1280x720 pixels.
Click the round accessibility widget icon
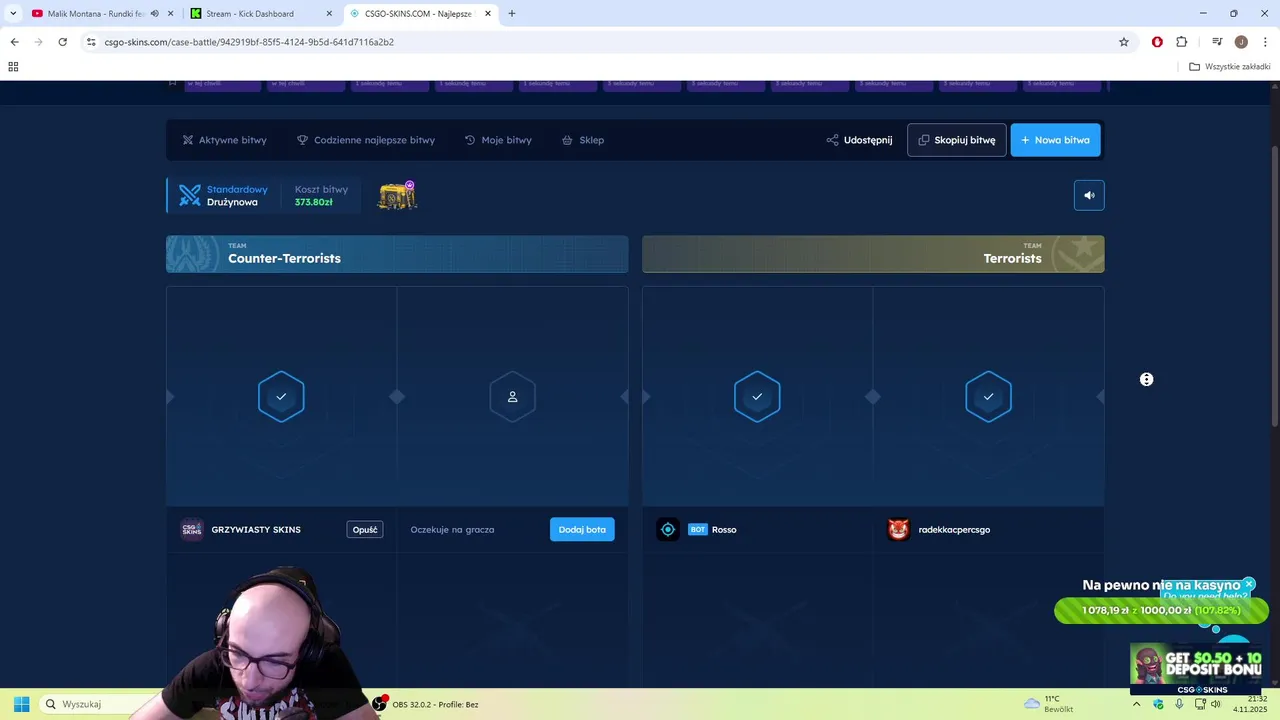point(1146,379)
